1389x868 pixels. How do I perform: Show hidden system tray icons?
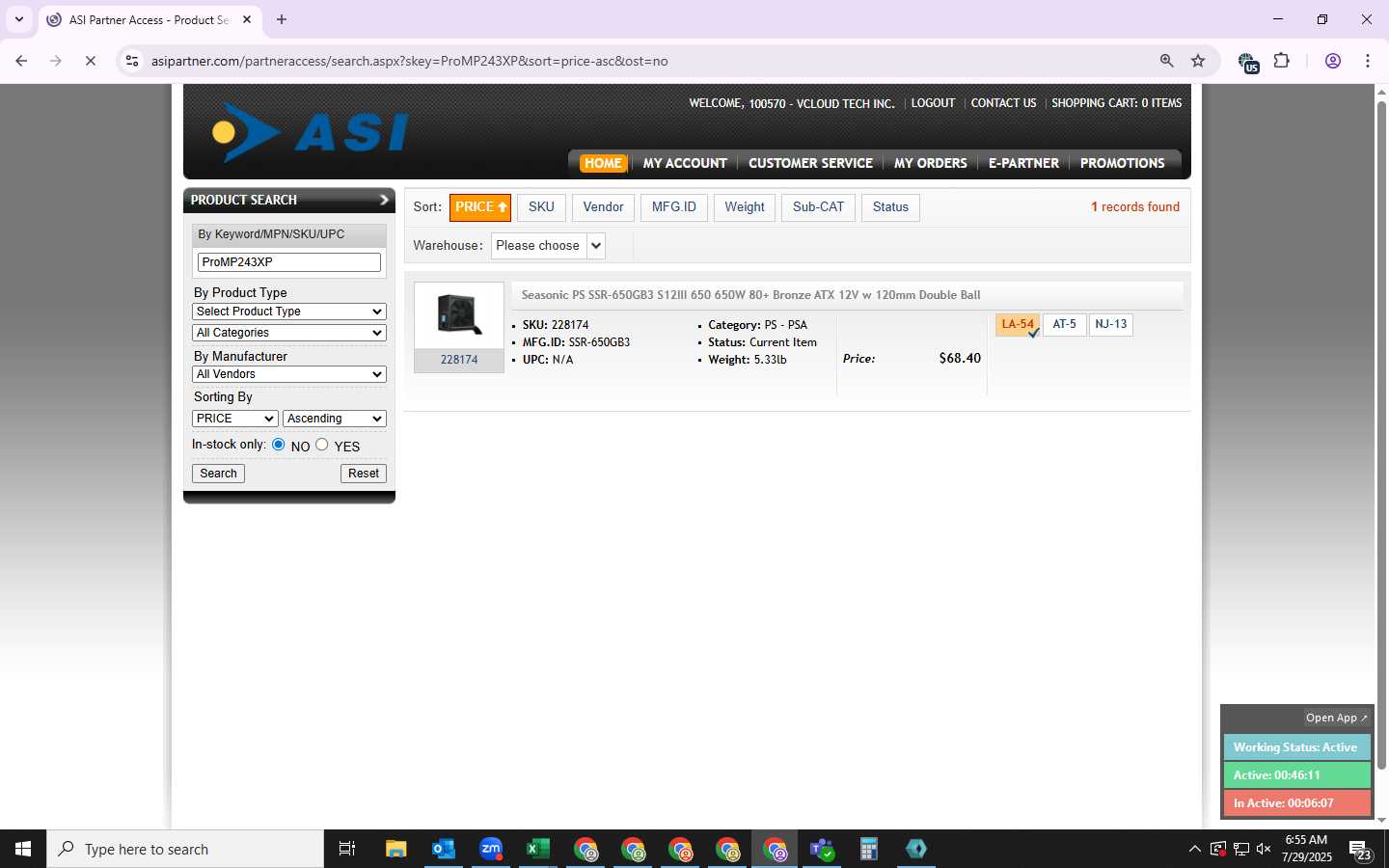tap(1194, 849)
